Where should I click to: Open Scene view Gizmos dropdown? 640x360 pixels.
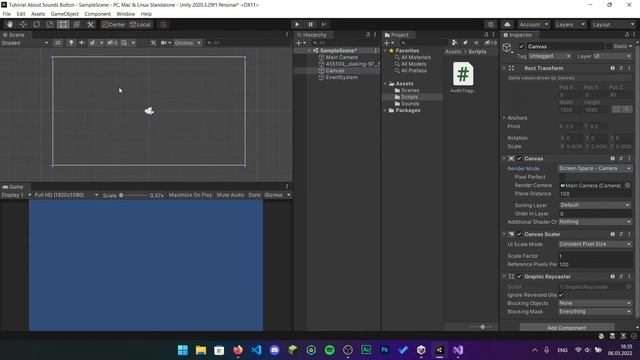[187, 43]
